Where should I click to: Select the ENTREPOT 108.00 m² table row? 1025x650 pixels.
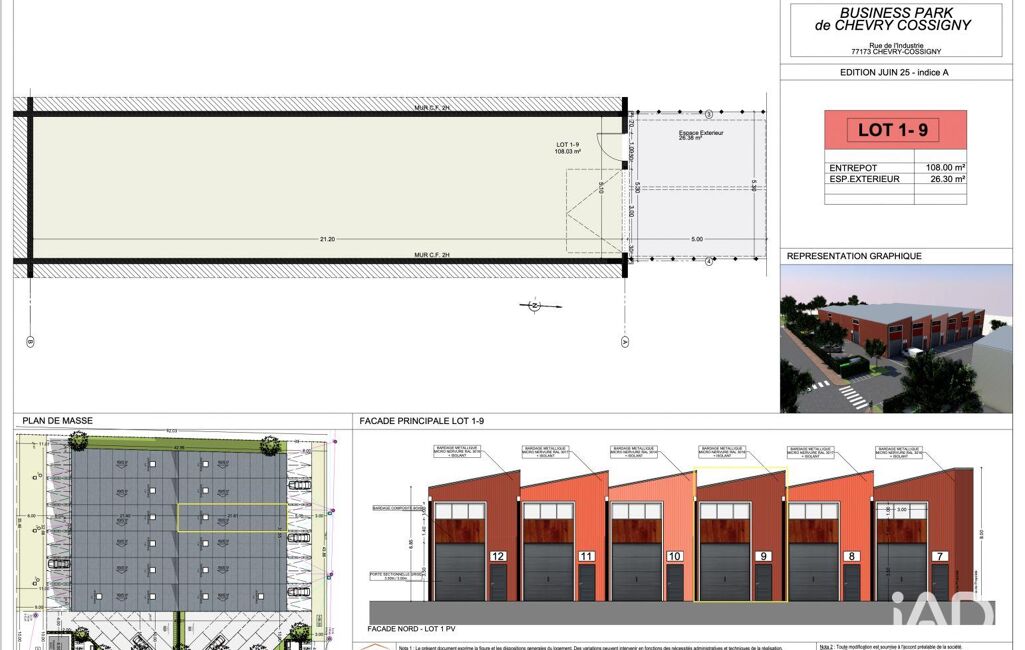tap(895, 168)
